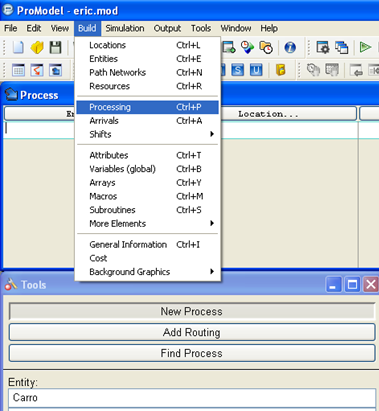The image size is (379, 411).
Task: Click the Add Routing button
Action: tap(192, 332)
